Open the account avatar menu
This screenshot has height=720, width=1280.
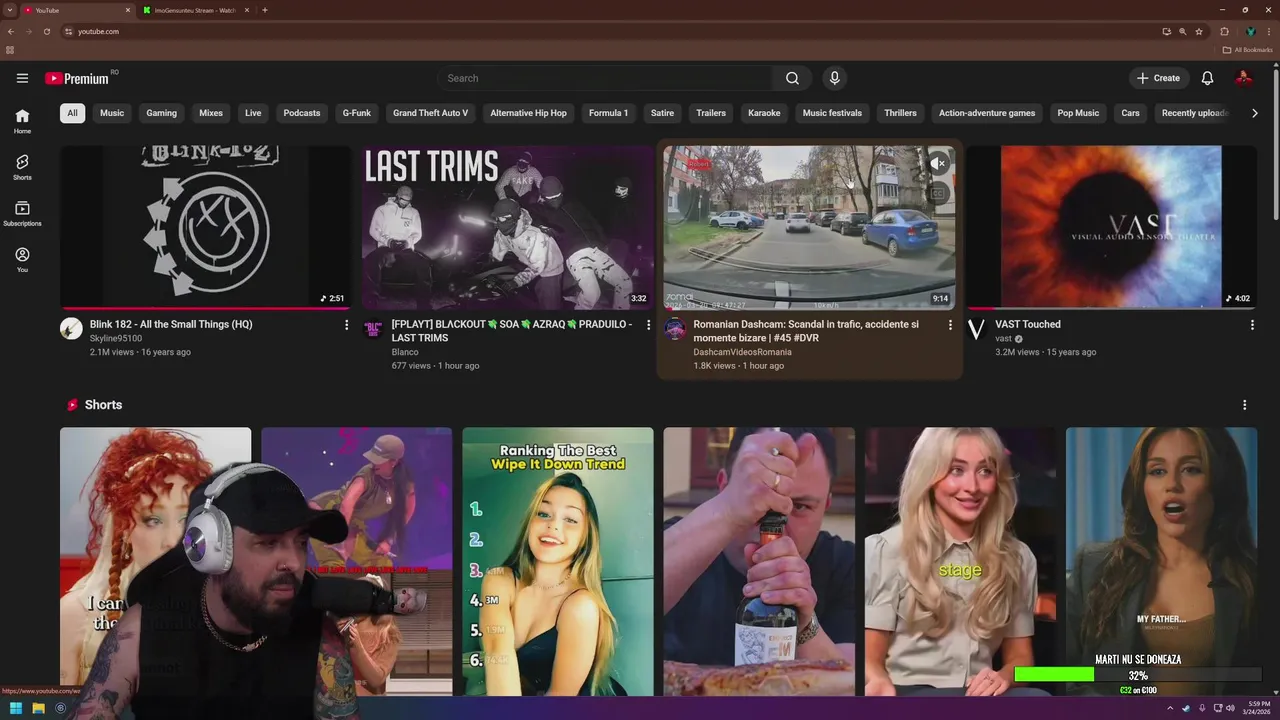point(1244,78)
